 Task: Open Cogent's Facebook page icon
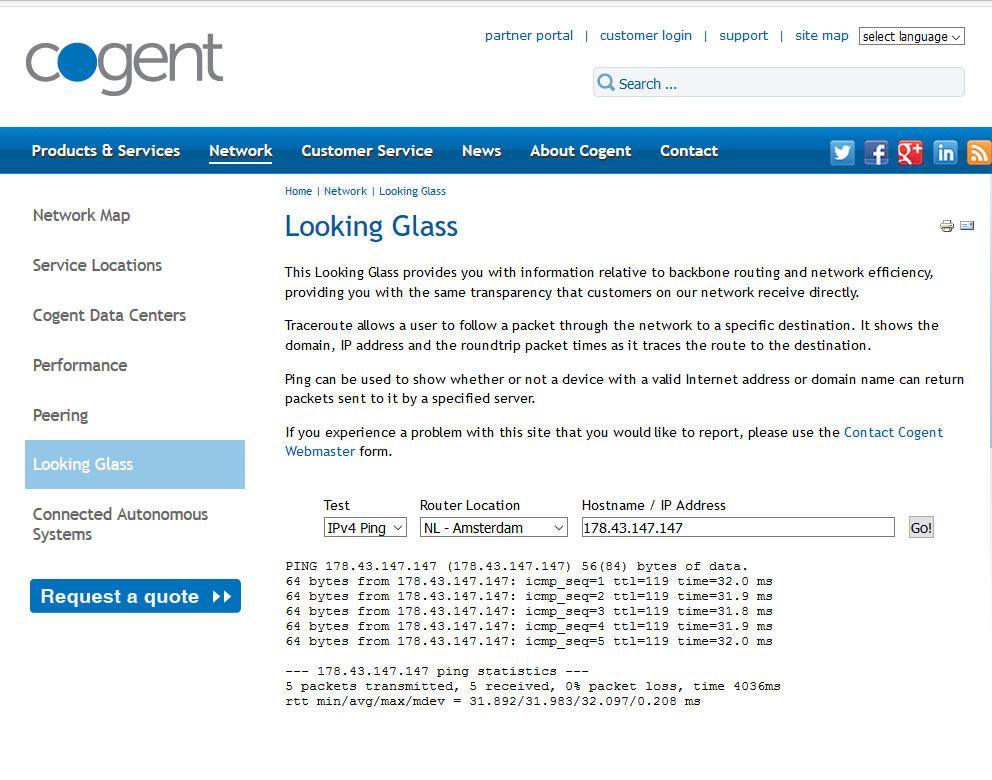click(876, 152)
